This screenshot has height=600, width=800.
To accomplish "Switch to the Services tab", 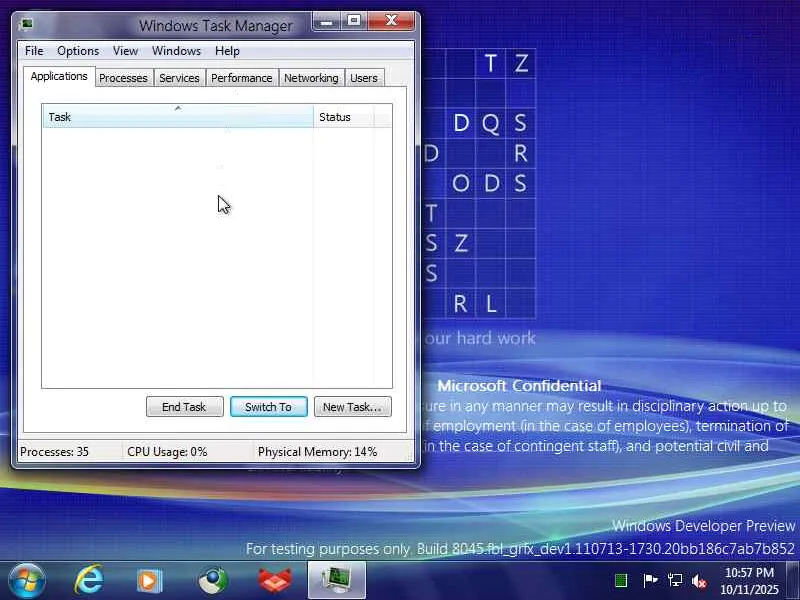I will click(179, 78).
